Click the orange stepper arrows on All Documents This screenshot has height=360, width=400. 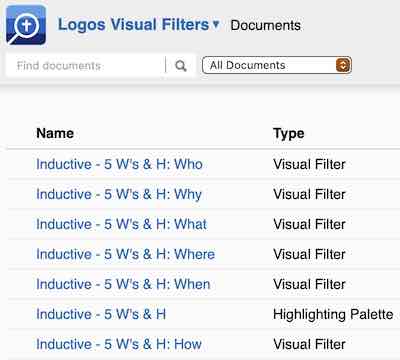(343, 65)
